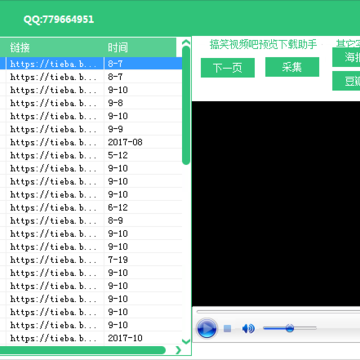The height and width of the screenshot is (360, 360).
Task: Select the highlighted row dated 8-7
Action: [91, 64]
